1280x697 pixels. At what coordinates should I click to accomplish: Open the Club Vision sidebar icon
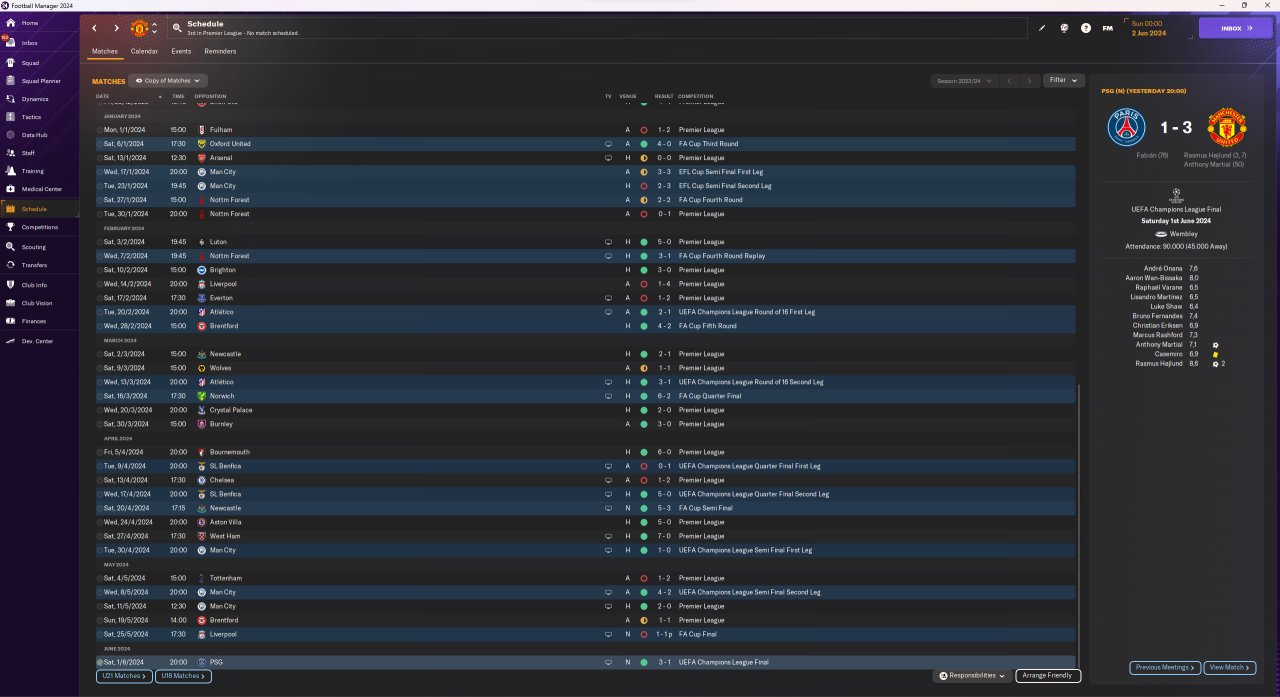coord(11,303)
